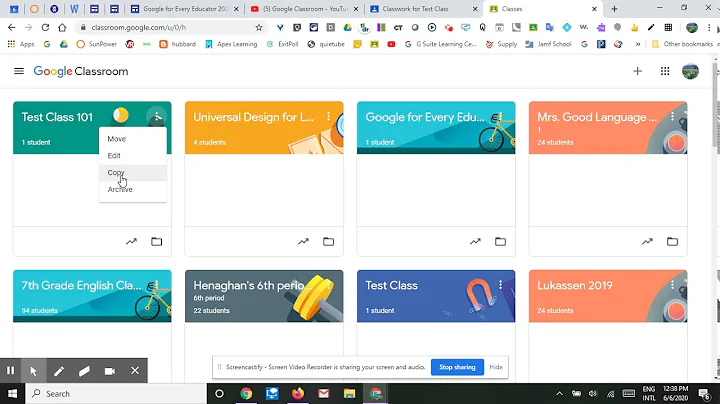Open the ExitPoll bookmark
Image resolution: width=720 pixels, height=404 pixels.
coord(282,44)
